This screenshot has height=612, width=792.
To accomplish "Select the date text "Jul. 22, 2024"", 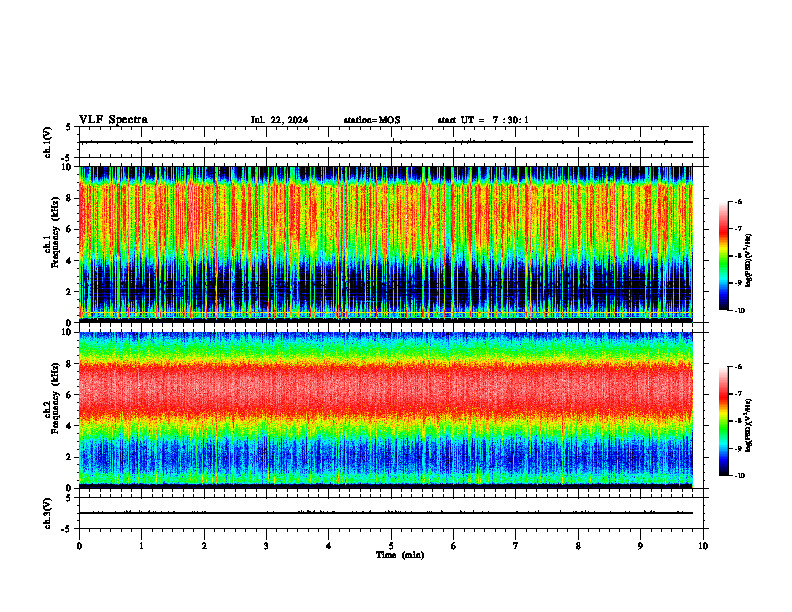I will click(279, 120).
